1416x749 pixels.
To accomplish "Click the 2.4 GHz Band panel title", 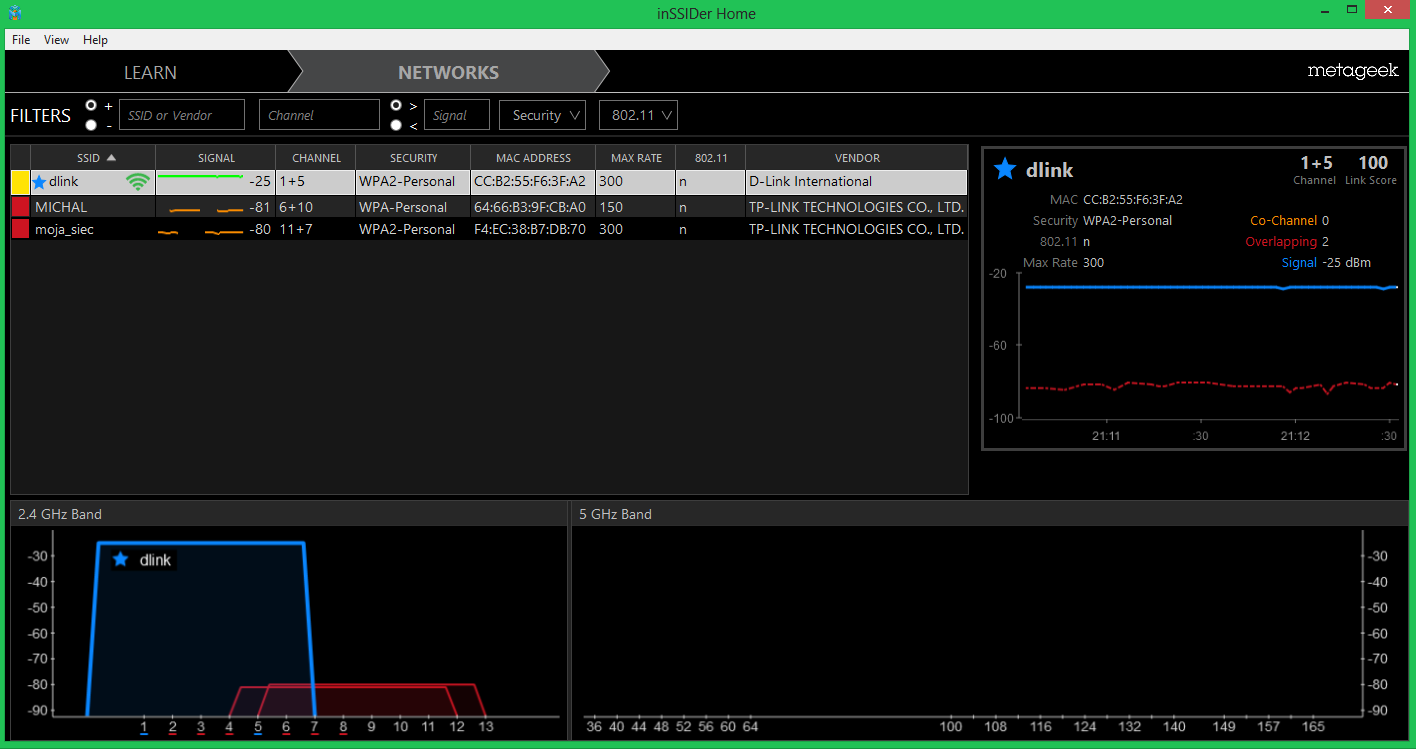I will (x=60, y=514).
